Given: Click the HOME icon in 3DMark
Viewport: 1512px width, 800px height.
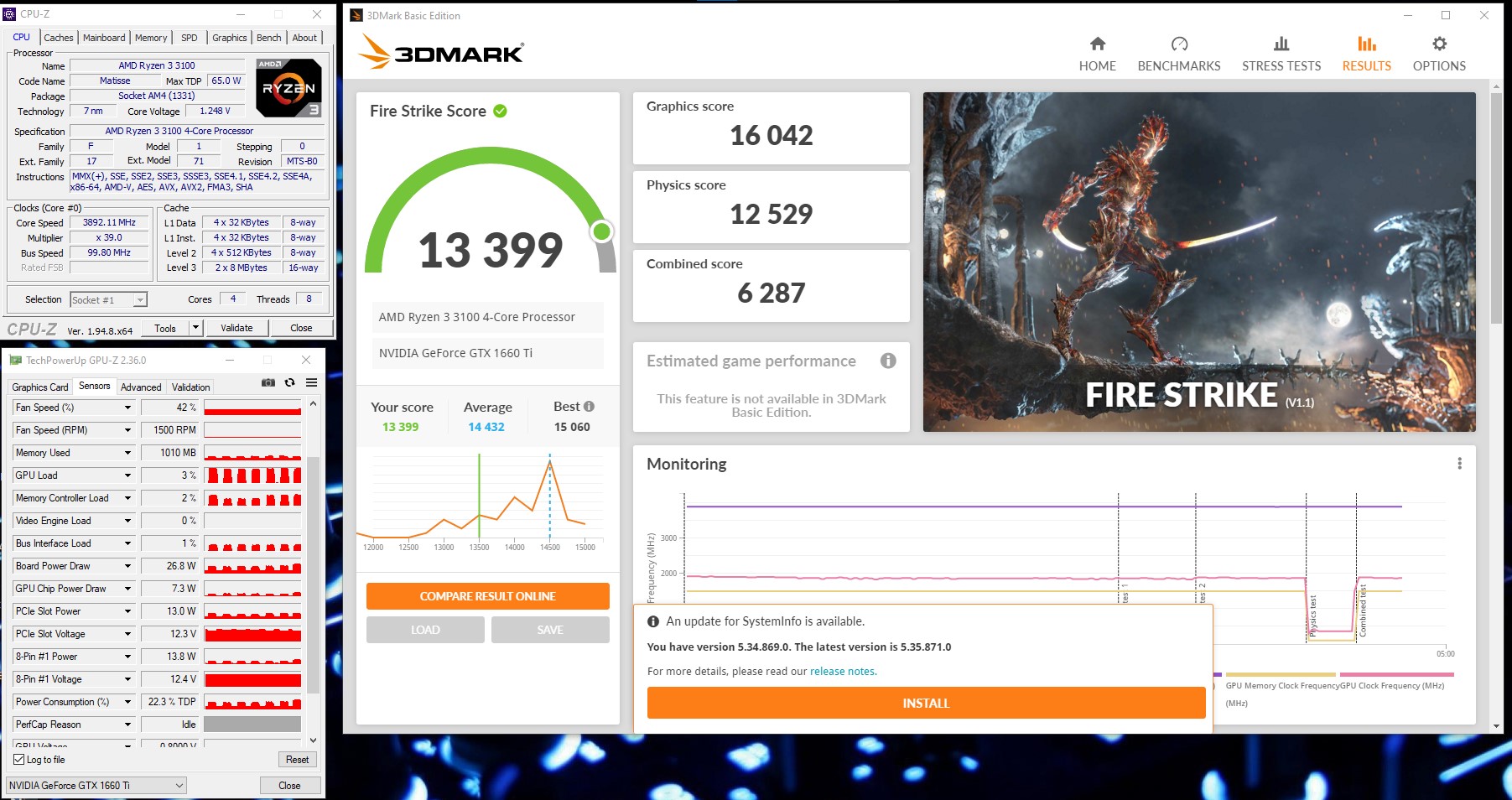Looking at the screenshot, I should [x=1097, y=44].
